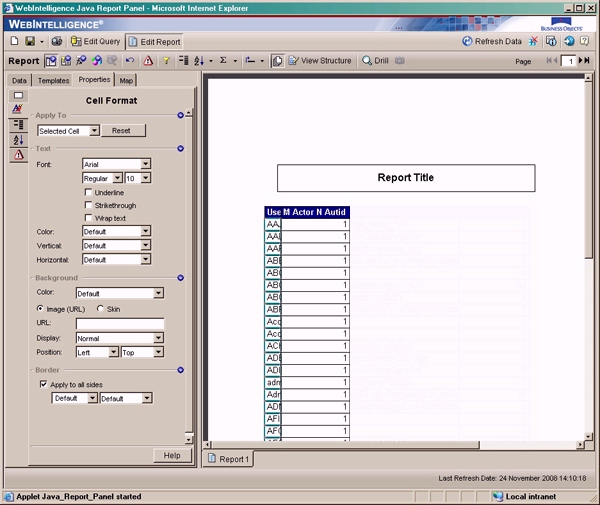
Task: Click the Reset button
Action: pos(122,130)
